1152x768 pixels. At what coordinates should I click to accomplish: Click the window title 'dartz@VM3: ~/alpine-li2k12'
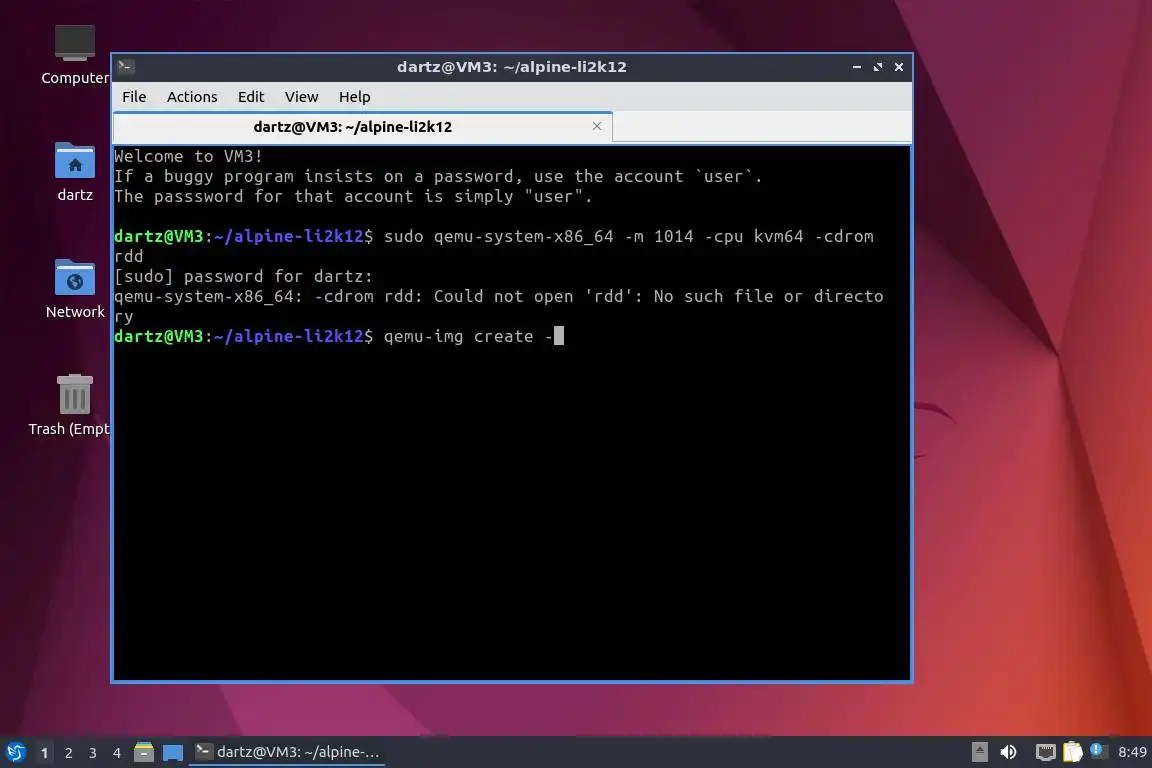click(512, 67)
